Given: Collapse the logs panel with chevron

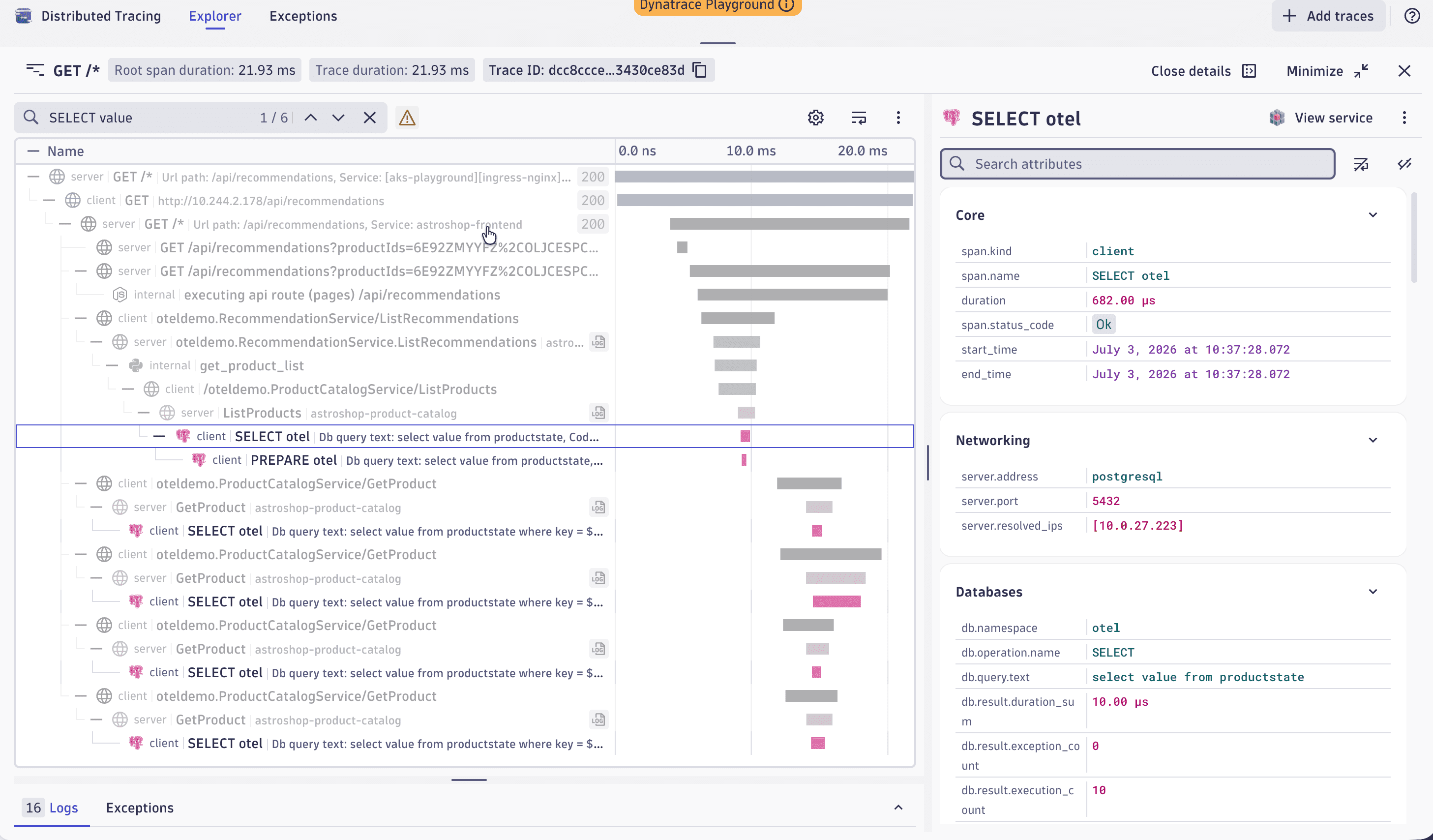Looking at the screenshot, I should [898, 808].
